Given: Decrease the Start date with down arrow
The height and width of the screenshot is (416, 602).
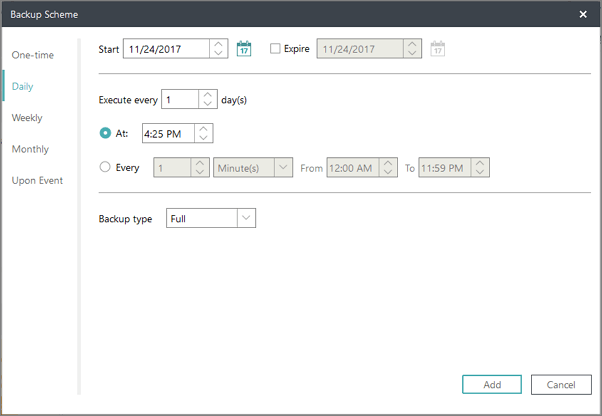Looking at the screenshot, I should point(218,53).
